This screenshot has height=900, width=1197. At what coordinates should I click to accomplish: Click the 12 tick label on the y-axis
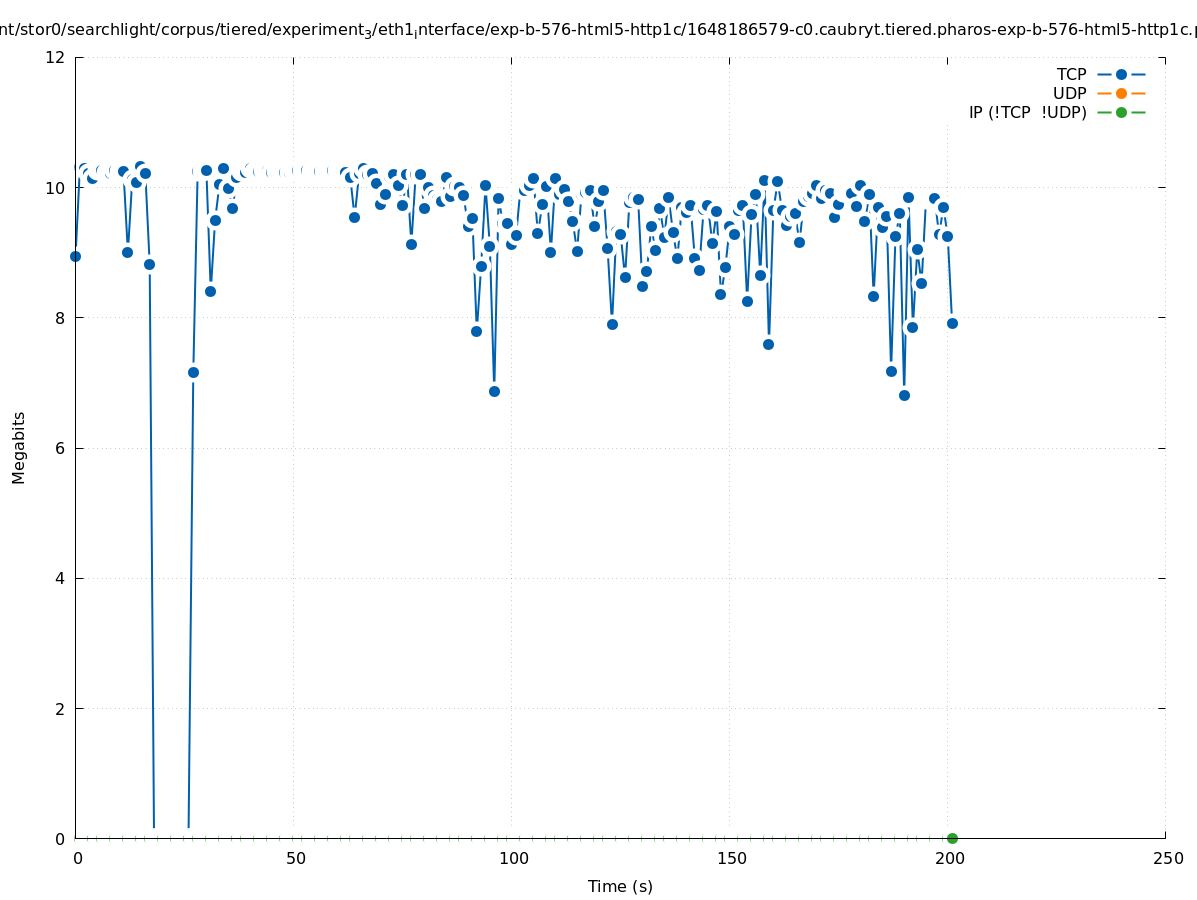pyautogui.click(x=56, y=57)
